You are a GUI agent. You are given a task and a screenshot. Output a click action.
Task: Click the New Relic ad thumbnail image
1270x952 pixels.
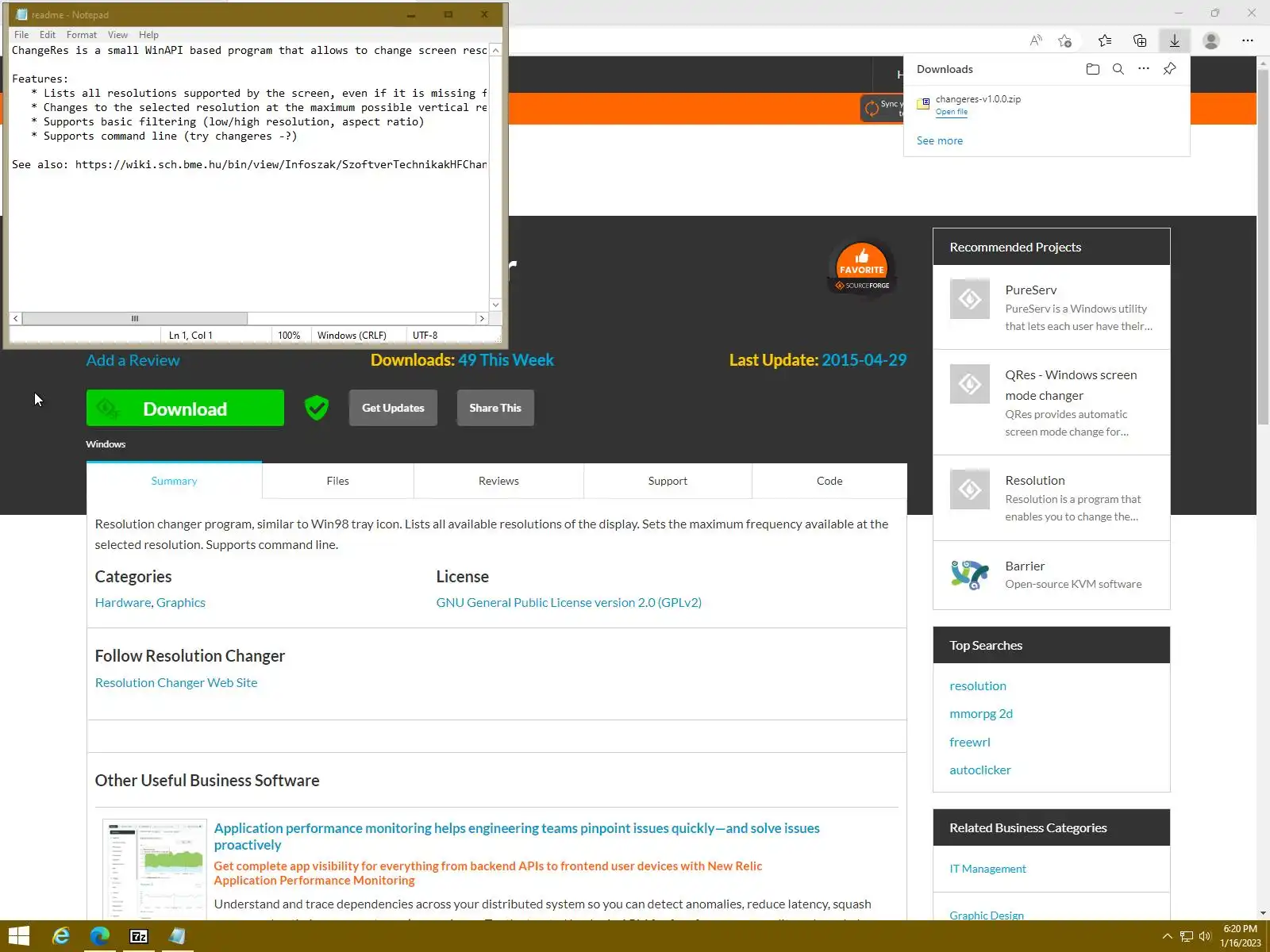[155, 869]
